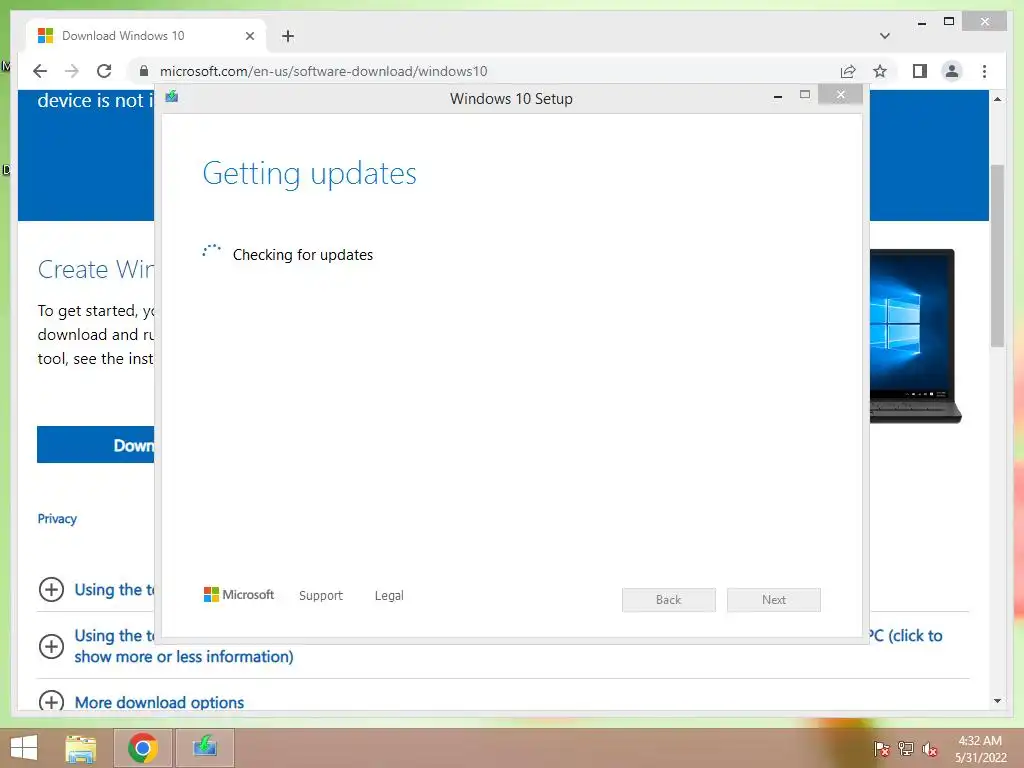Click Windows 10 Setup title icon
The height and width of the screenshot is (768, 1024).
pos(172,97)
